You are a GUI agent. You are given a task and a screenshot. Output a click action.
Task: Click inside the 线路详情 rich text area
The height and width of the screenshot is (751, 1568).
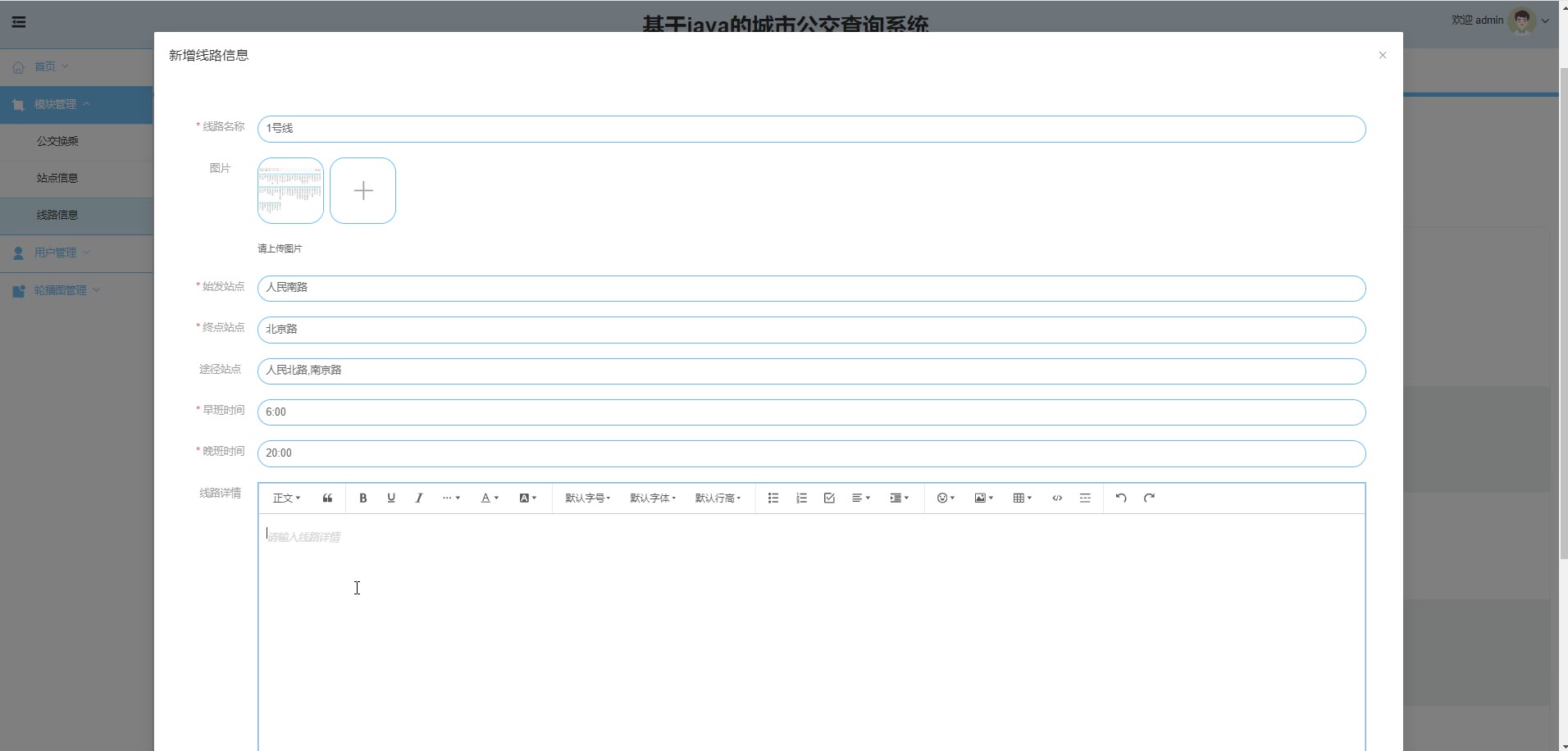click(x=811, y=631)
